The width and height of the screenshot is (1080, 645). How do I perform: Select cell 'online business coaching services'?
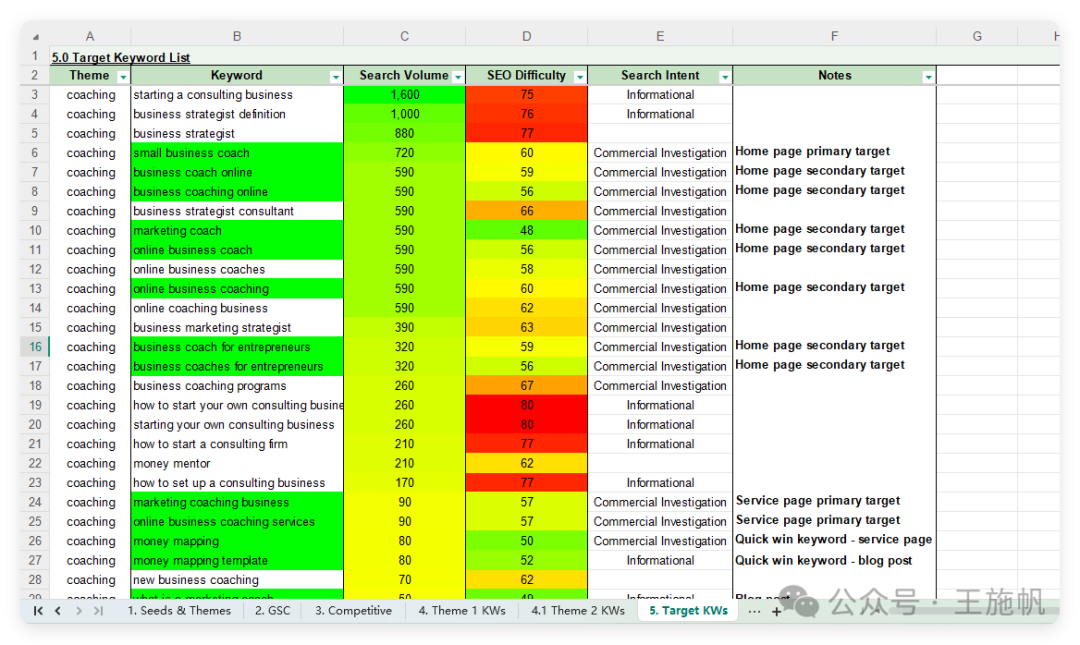tap(237, 522)
